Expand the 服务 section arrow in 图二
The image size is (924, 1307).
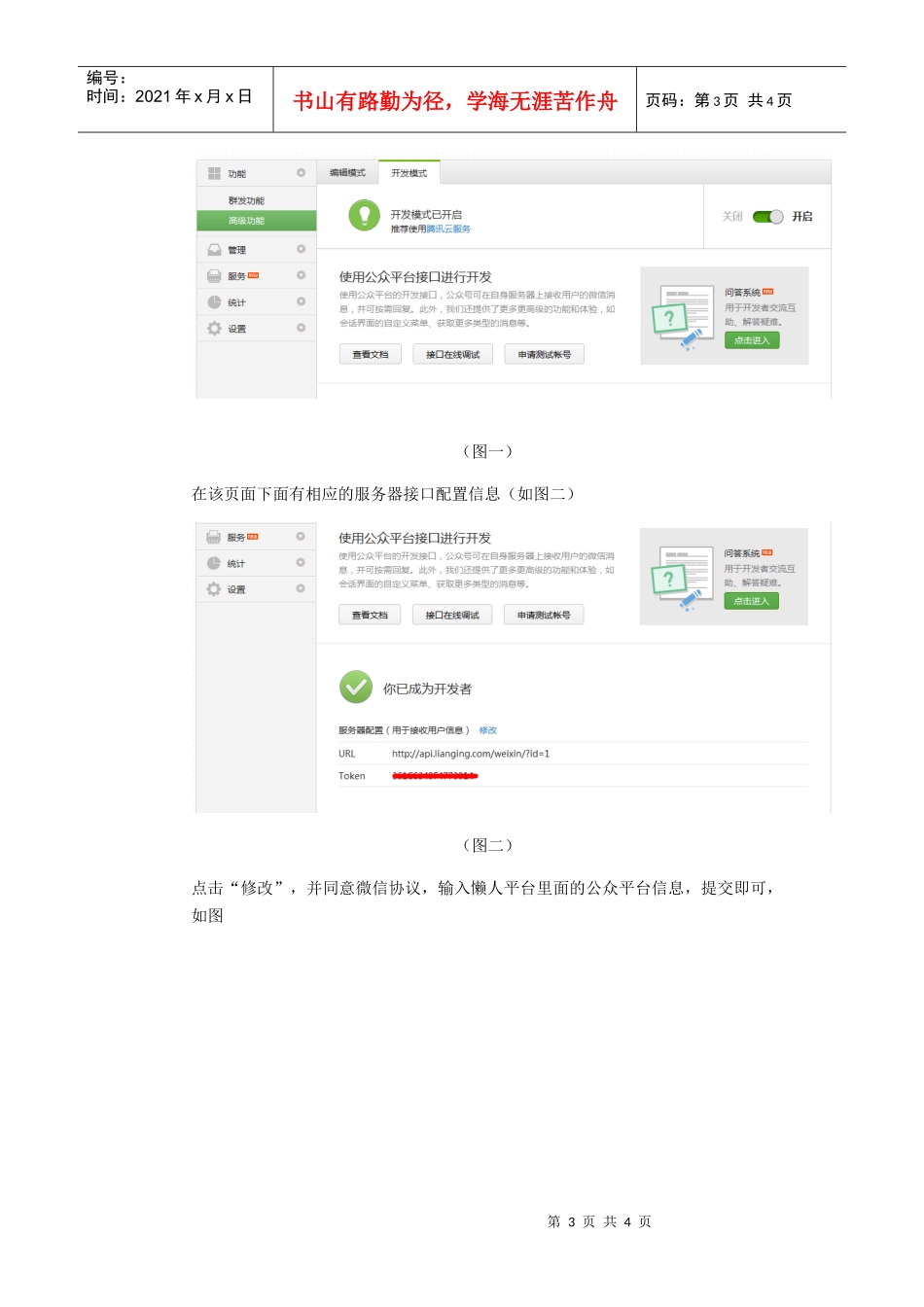coord(301,536)
